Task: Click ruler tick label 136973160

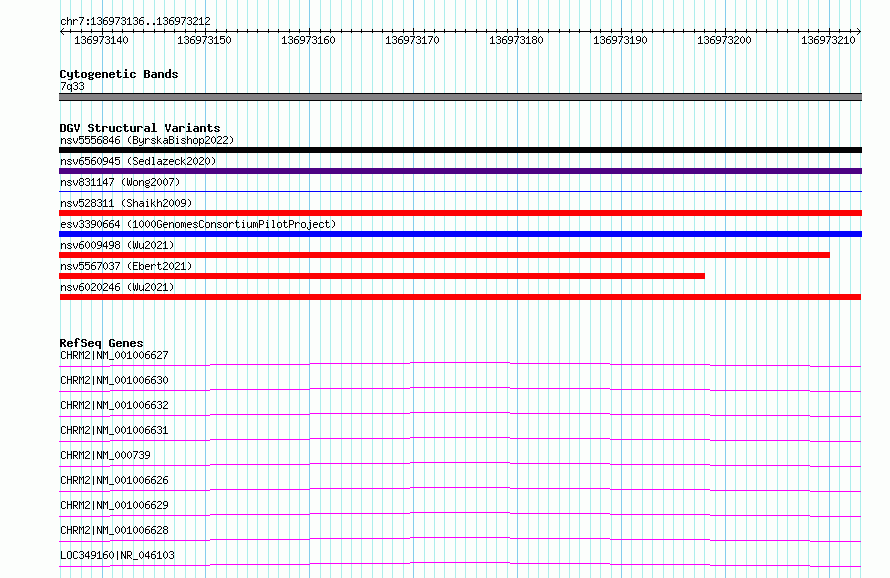Action: tap(308, 40)
